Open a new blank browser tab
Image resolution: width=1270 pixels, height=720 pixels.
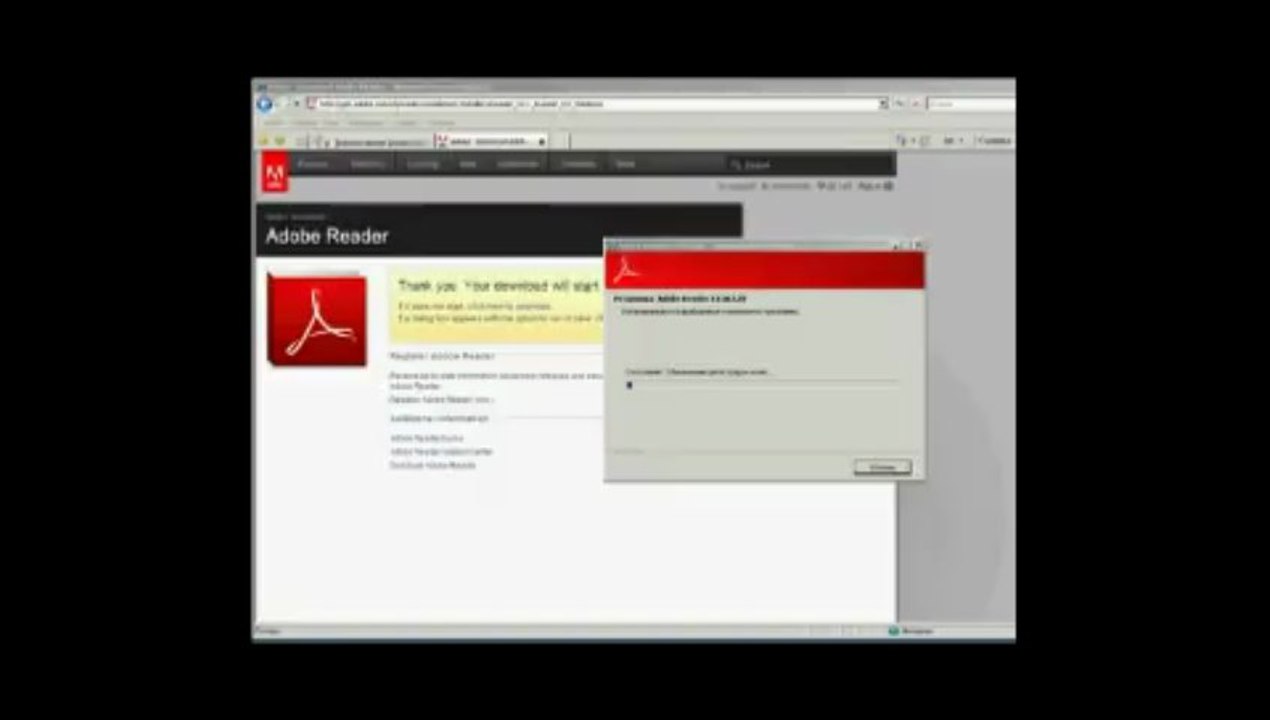coord(560,141)
